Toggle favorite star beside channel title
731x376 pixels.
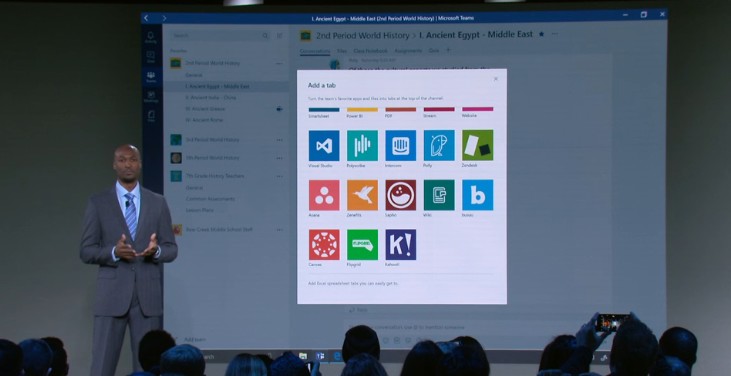[541, 34]
